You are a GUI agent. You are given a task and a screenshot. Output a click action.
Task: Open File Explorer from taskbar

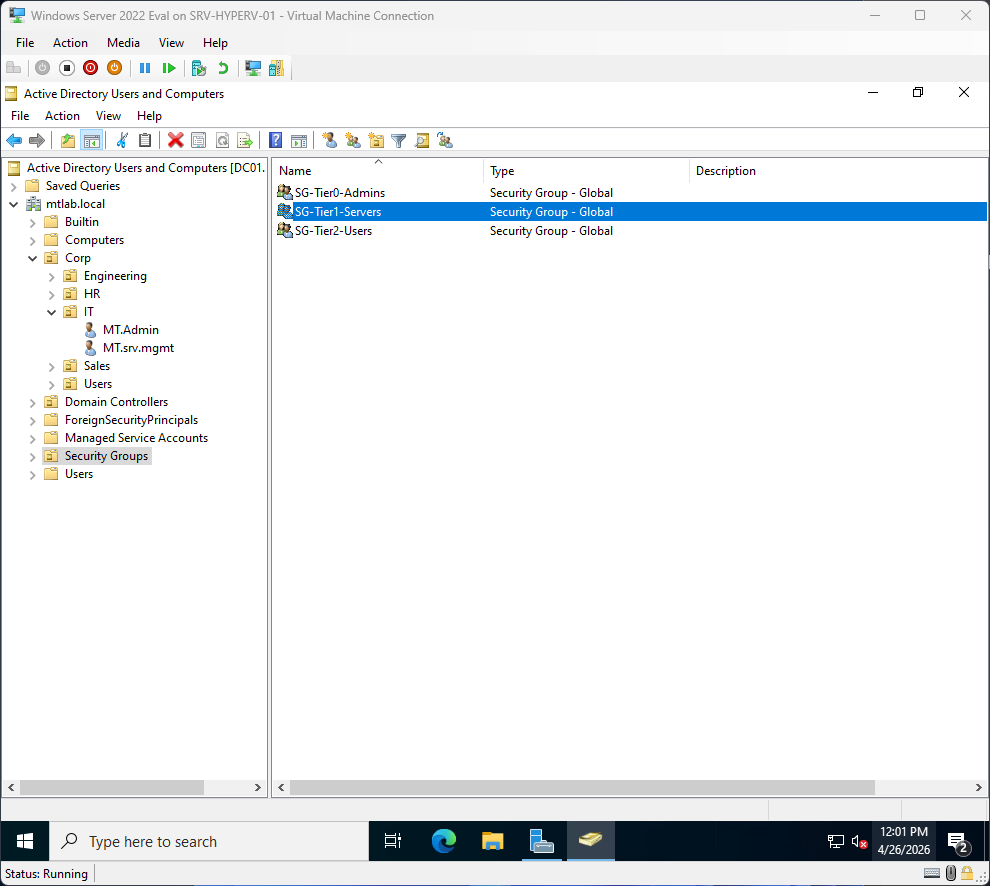(x=492, y=841)
